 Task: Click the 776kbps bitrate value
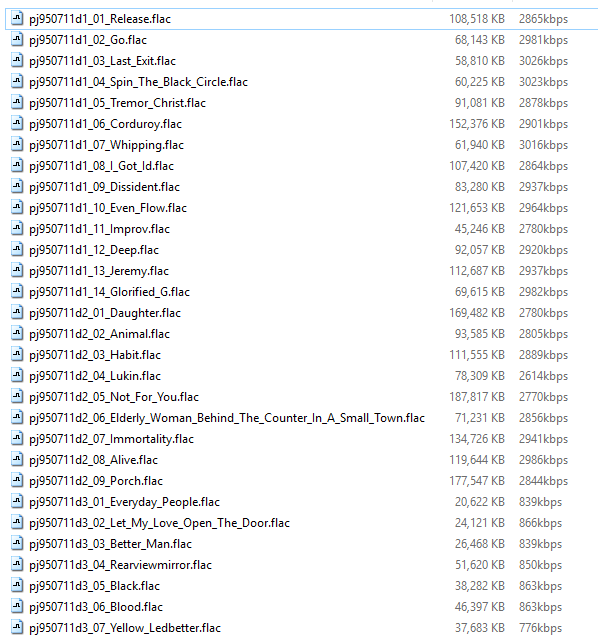[x=540, y=628]
